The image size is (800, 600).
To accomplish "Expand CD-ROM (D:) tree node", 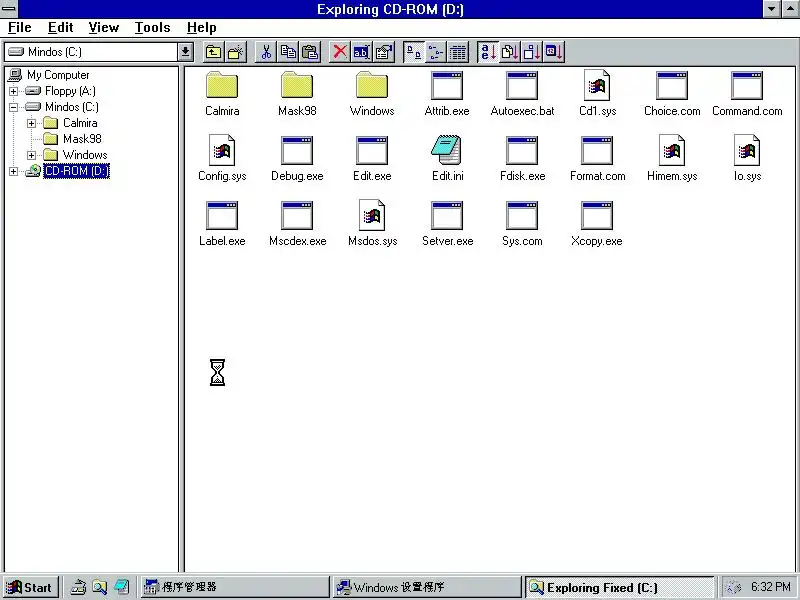I will pos(14,171).
